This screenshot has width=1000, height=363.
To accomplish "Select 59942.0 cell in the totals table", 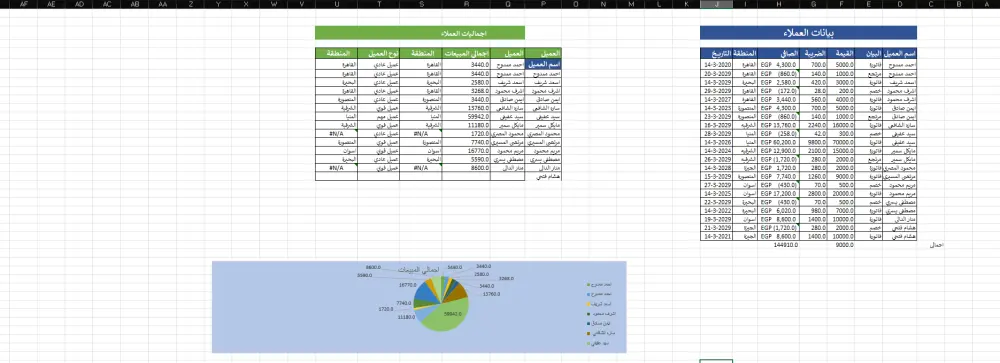I will click(x=466, y=117).
